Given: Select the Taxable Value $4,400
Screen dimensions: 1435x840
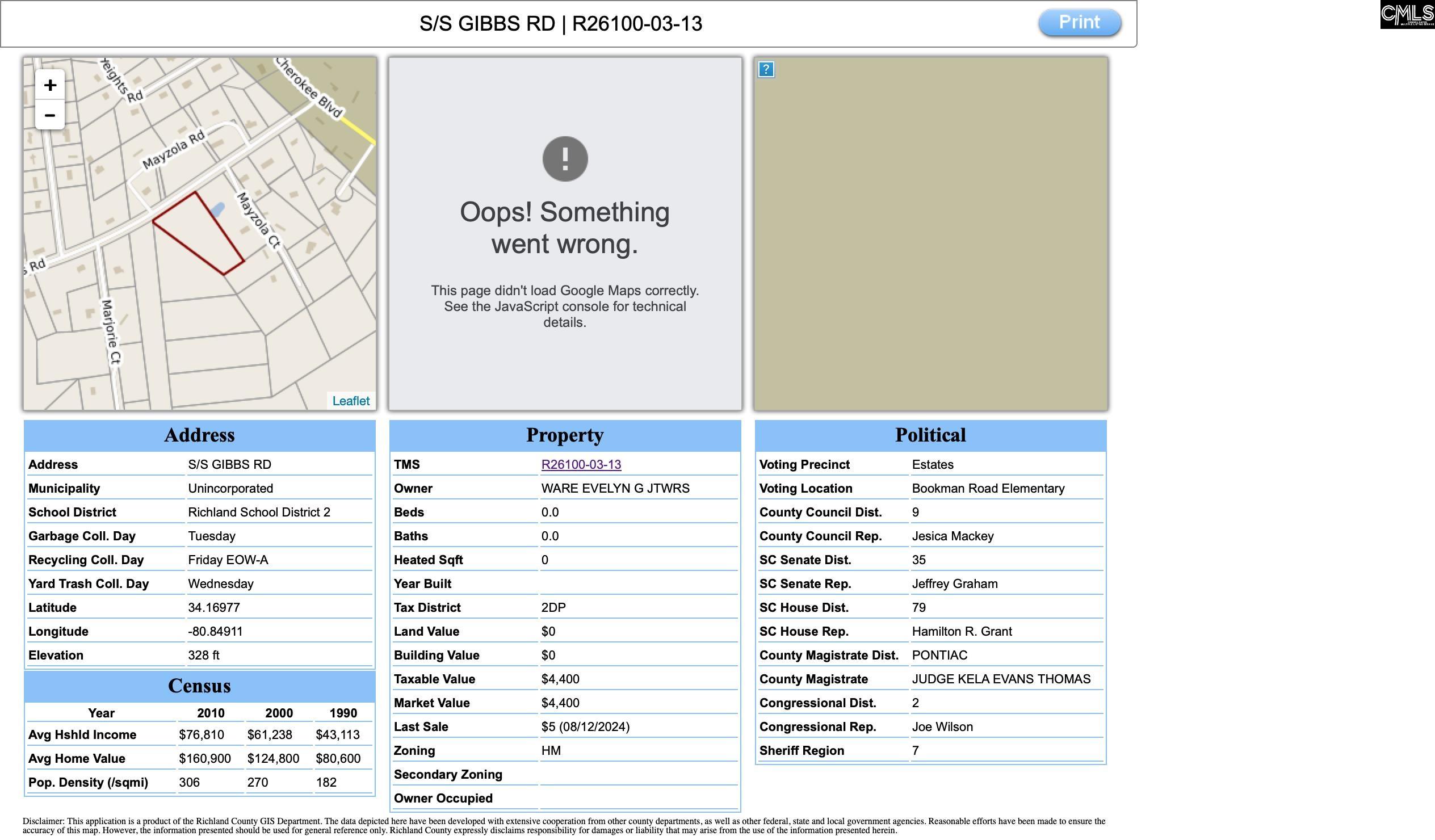Looking at the screenshot, I should (x=560, y=679).
